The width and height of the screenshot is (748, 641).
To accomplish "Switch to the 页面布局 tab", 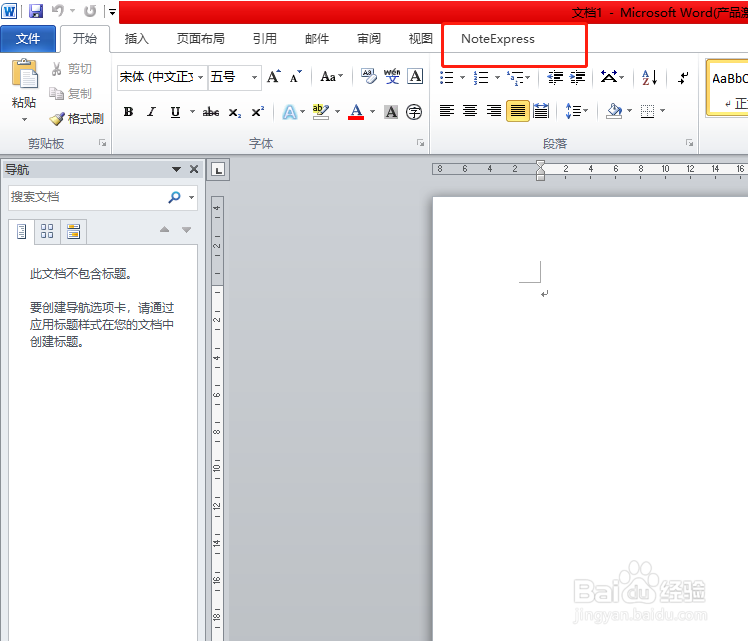I will pyautogui.click(x=201, y=39).
